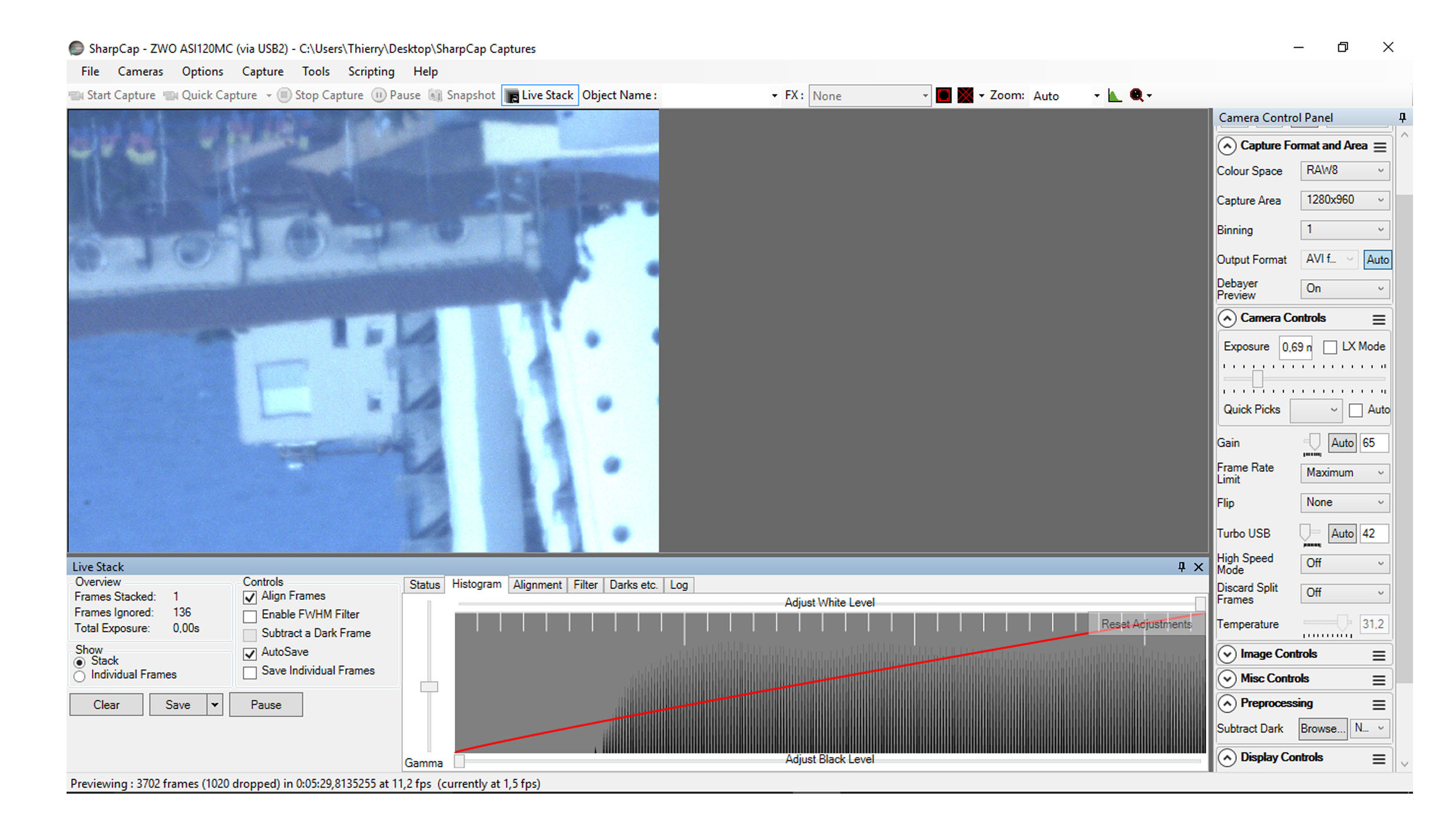Click the Live Stack toolbar icon
The width and height of the screenshot is (1456, 829).
click(x=513, y=96)
